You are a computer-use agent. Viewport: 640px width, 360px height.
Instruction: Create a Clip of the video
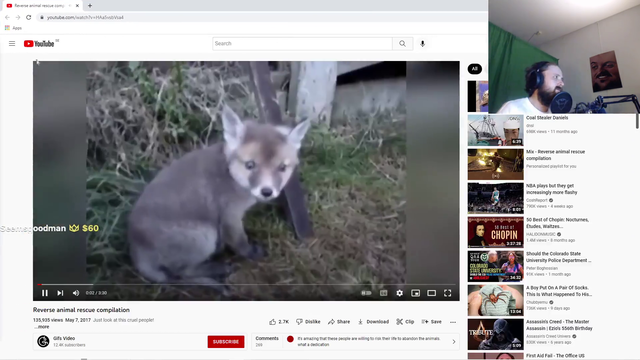click(x=405, y=322)
